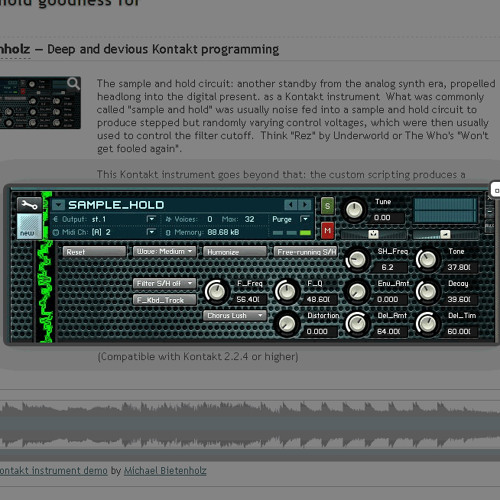Toggle the green Solo S button
The height and width of the screenshot is (500, 500).
(x=327, y=206)
